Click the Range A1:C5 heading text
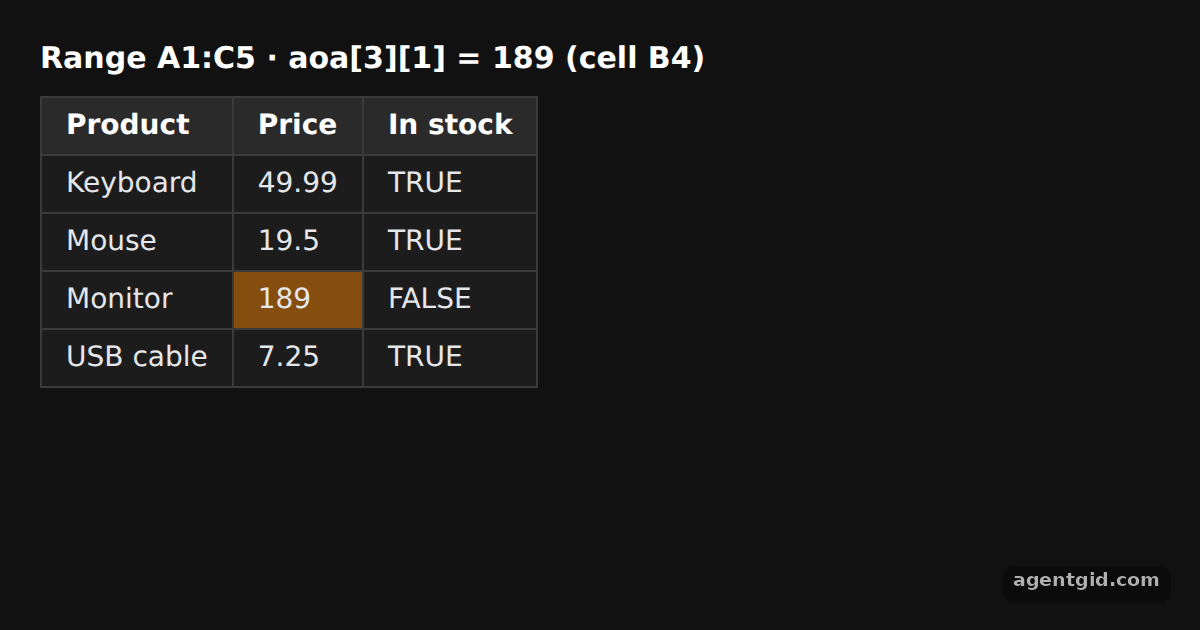This screenshot has height=630, width=1200. coord(148,58)
